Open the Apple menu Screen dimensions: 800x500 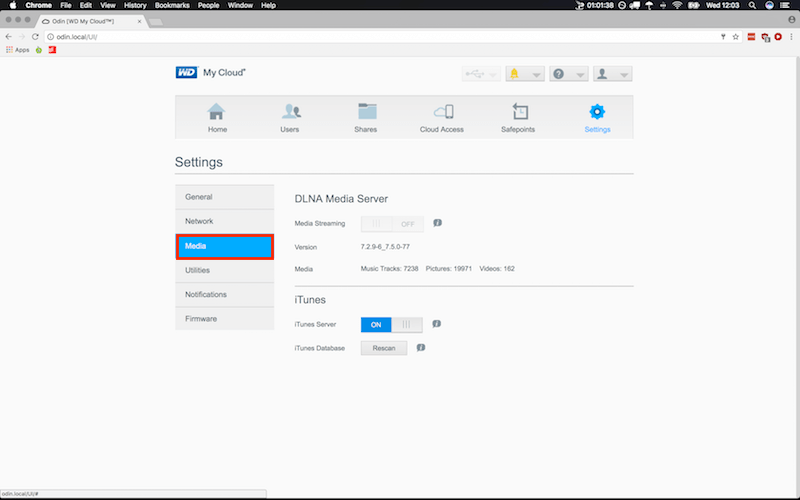pos(13,5)
